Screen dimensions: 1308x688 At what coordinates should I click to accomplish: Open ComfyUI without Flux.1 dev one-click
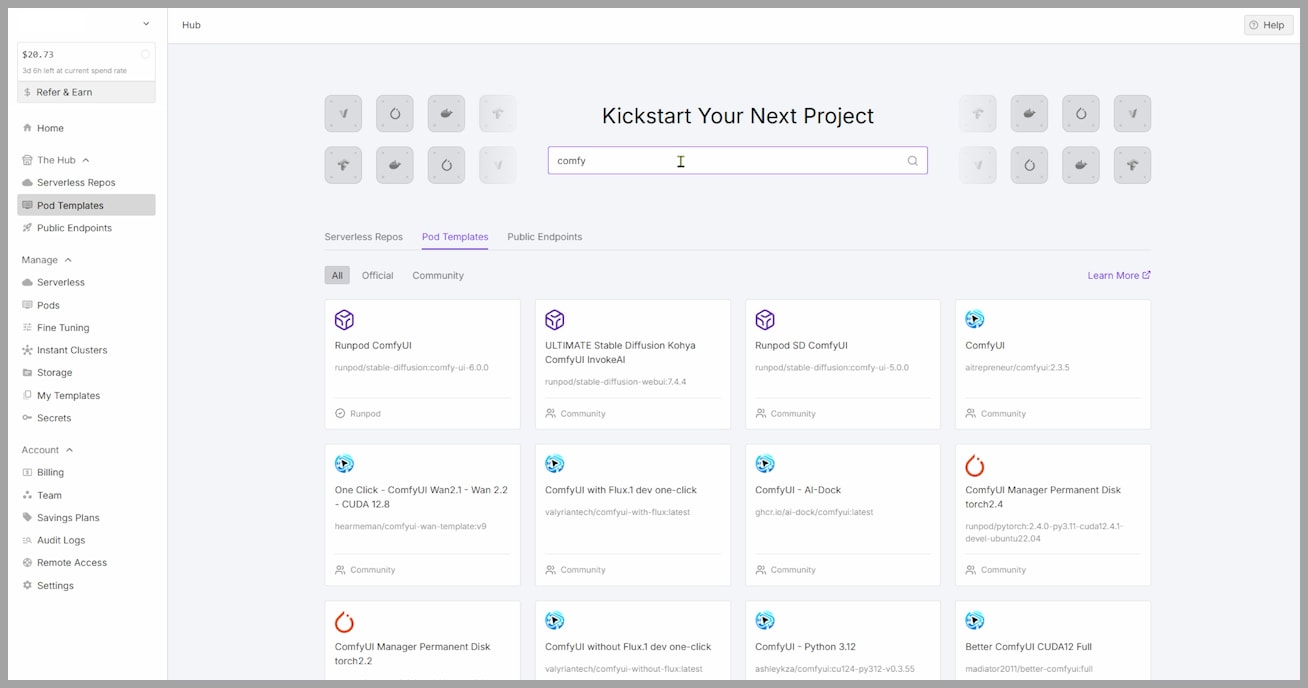click(x=633, y=640)
